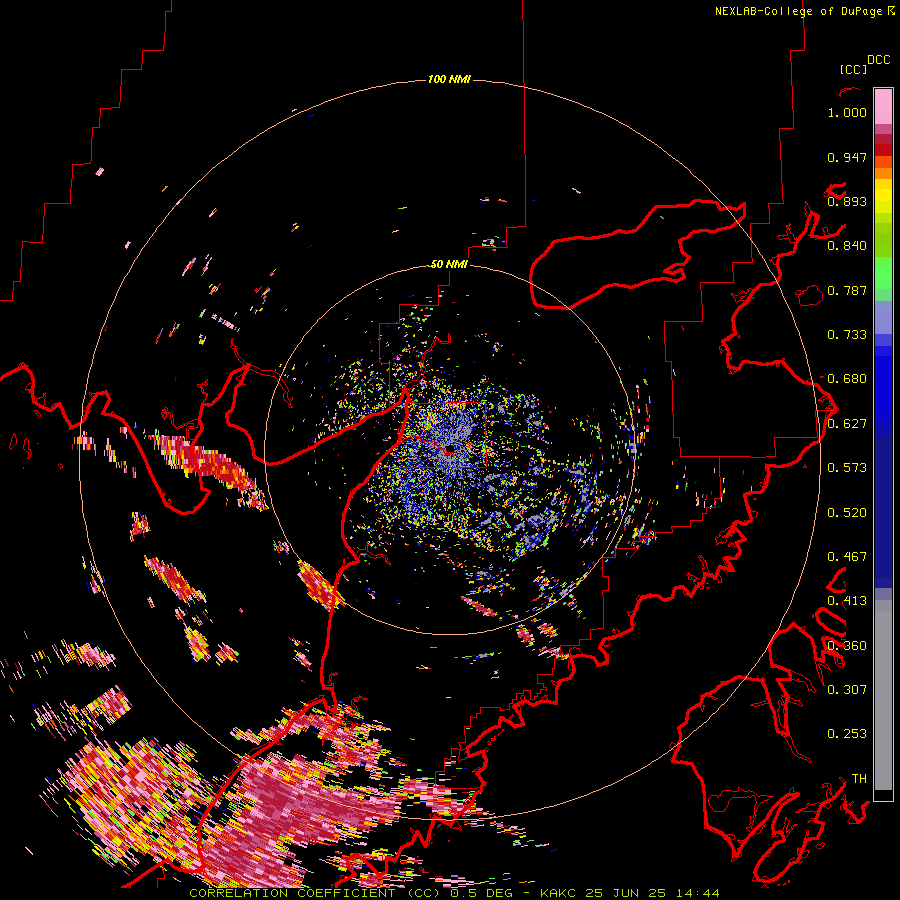Click the black radar site dot at the map center
This screenshot has width=900, height=900.
pos(450,448)
